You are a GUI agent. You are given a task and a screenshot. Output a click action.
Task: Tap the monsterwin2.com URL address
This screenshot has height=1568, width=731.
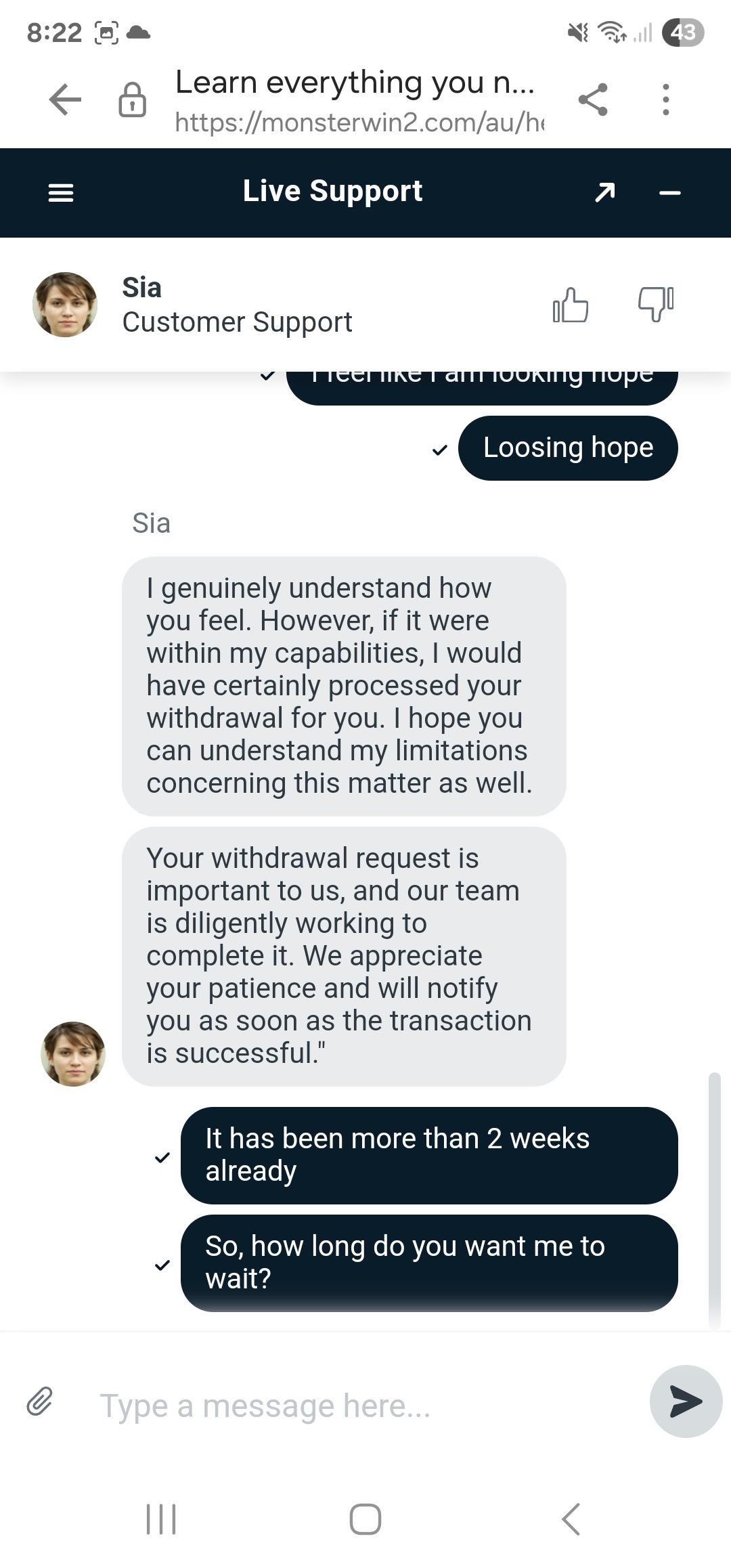(359, 123)
